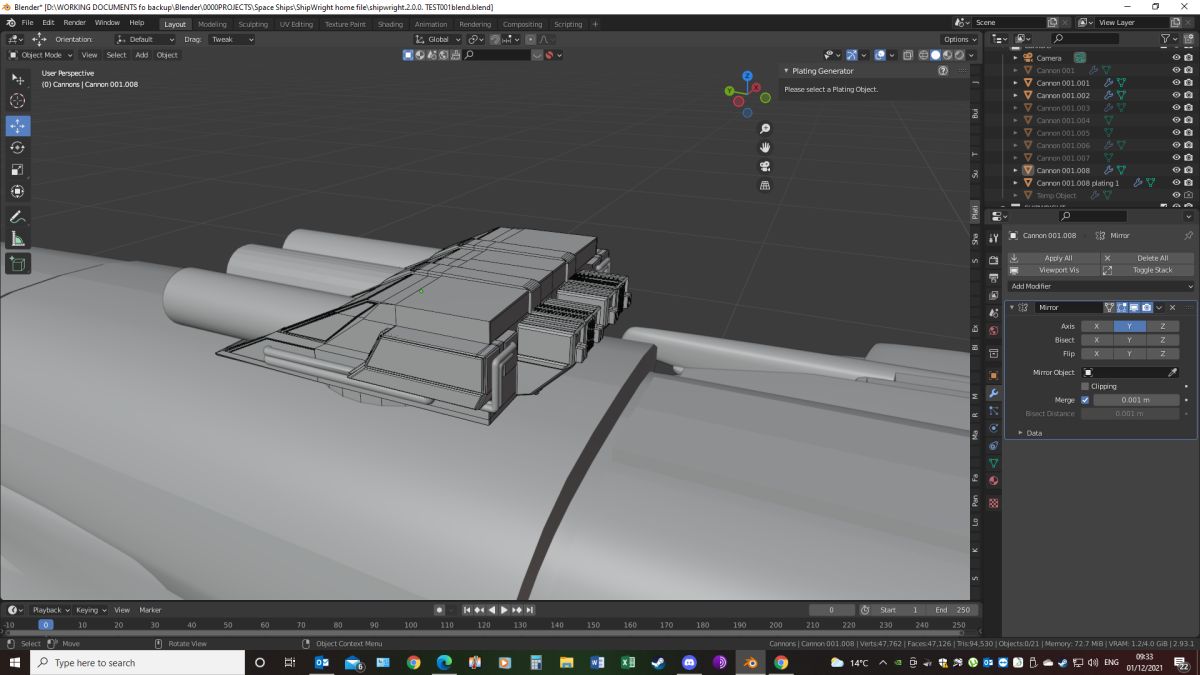Select the Move tool

click(x=17, y=126)
